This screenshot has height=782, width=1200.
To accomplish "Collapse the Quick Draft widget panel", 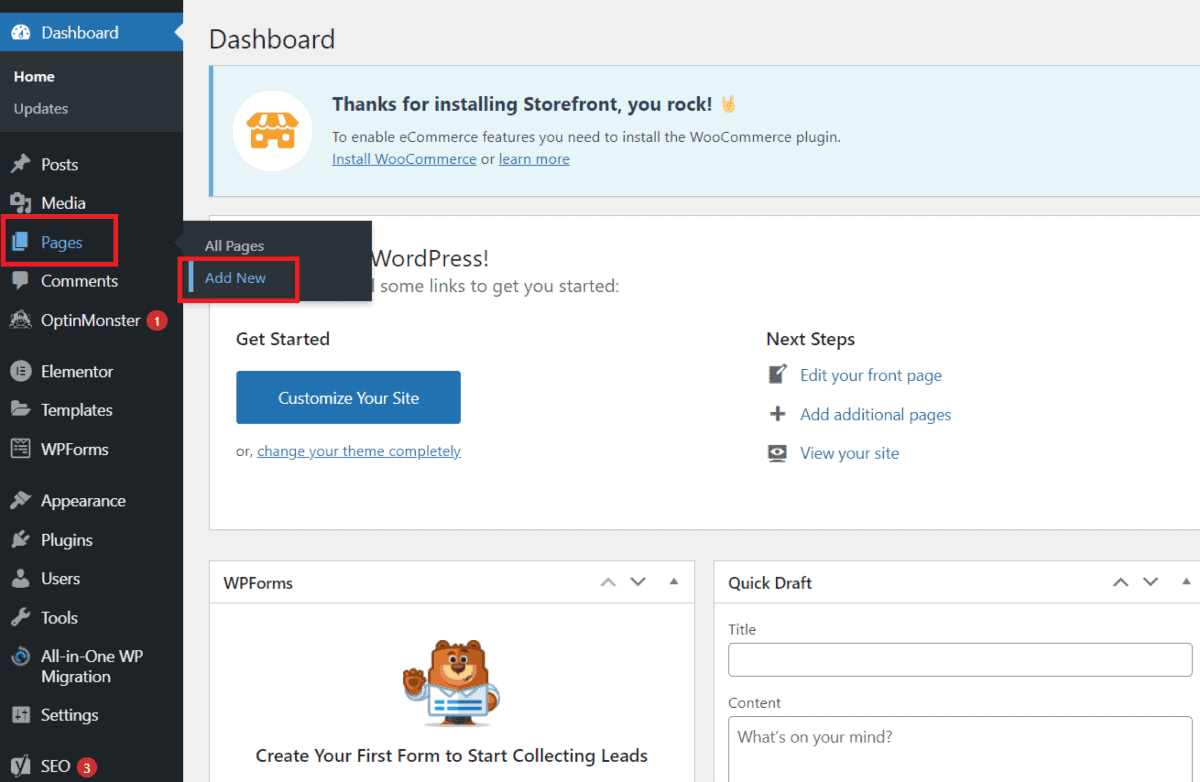I will click(x=1186, y=582).
